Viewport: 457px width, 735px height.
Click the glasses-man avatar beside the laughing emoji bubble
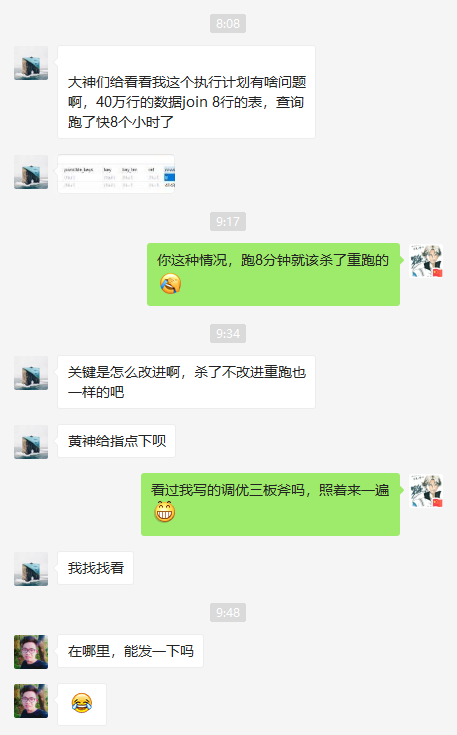coord(31,701)
